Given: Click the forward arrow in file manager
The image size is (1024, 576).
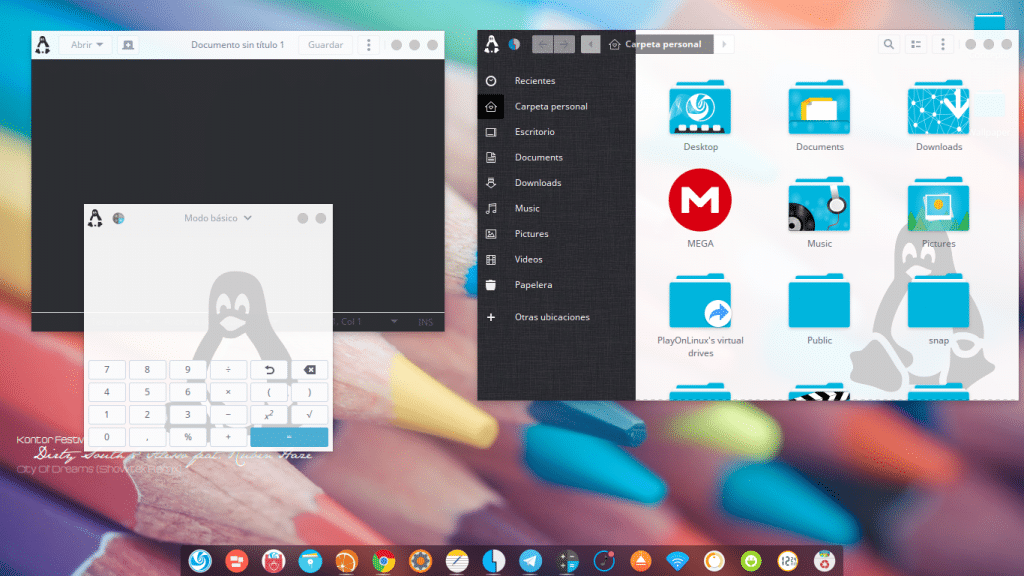Looking at the screenshot, I should coord(564,44).
